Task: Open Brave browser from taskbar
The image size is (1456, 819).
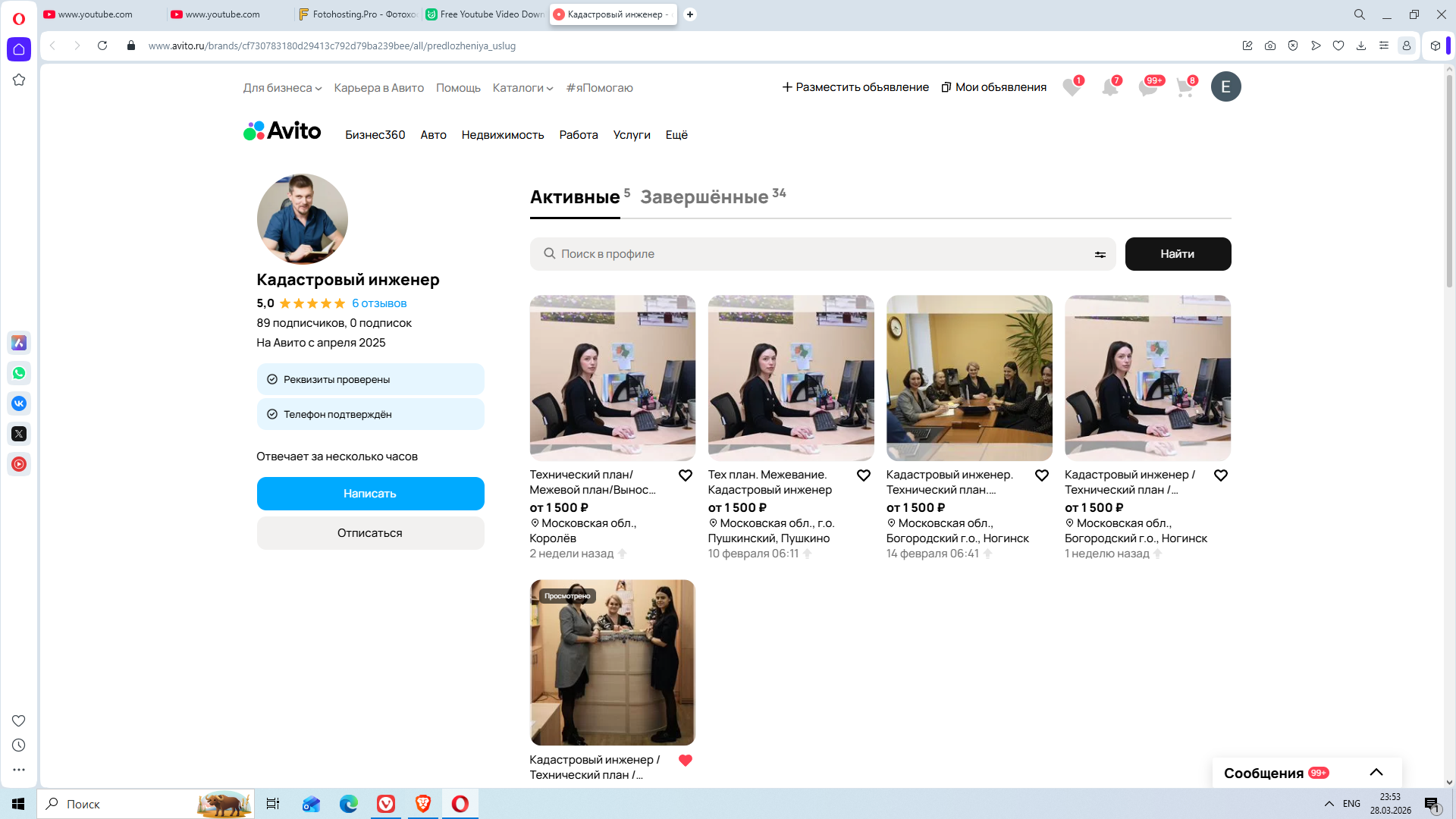Action: (423, 804)
